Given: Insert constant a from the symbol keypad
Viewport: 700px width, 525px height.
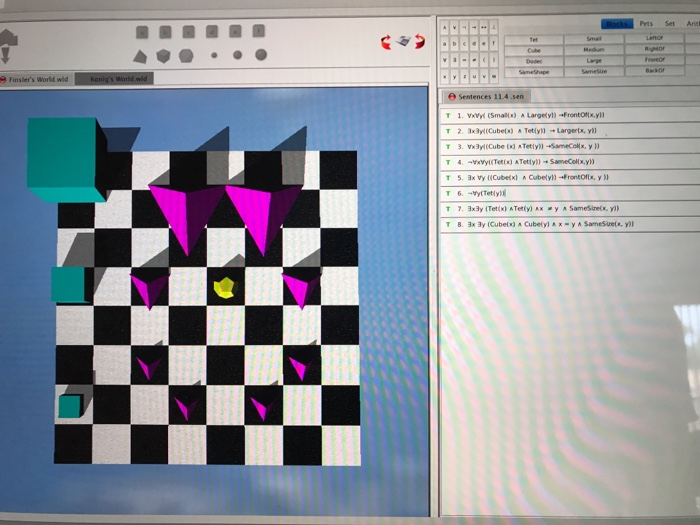Looking at the screenshot, I should (x=445, y=44).
